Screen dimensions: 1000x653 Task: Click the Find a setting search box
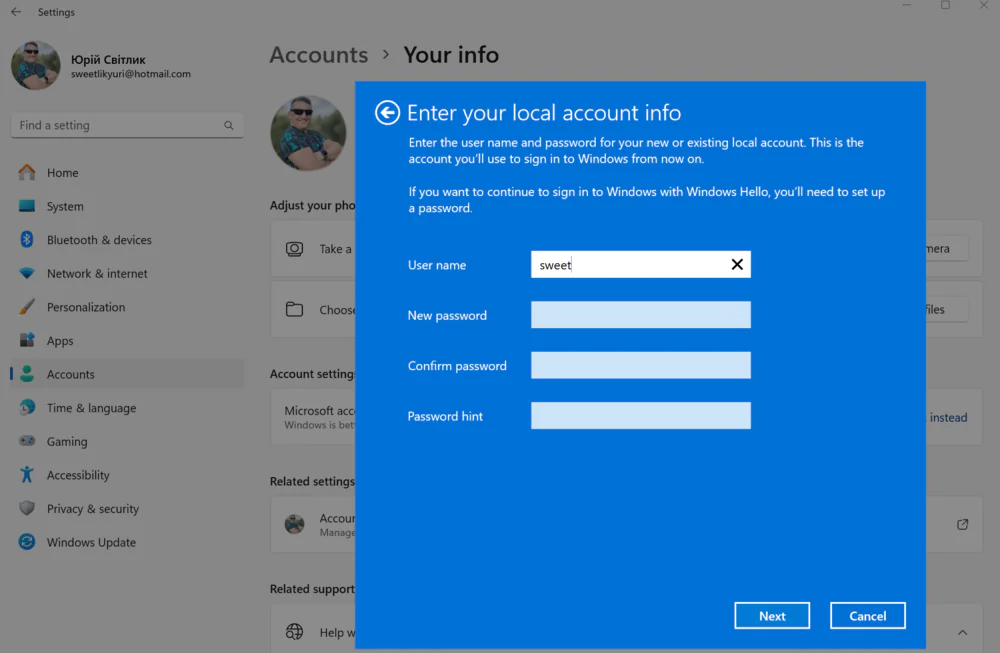point(127,126)
